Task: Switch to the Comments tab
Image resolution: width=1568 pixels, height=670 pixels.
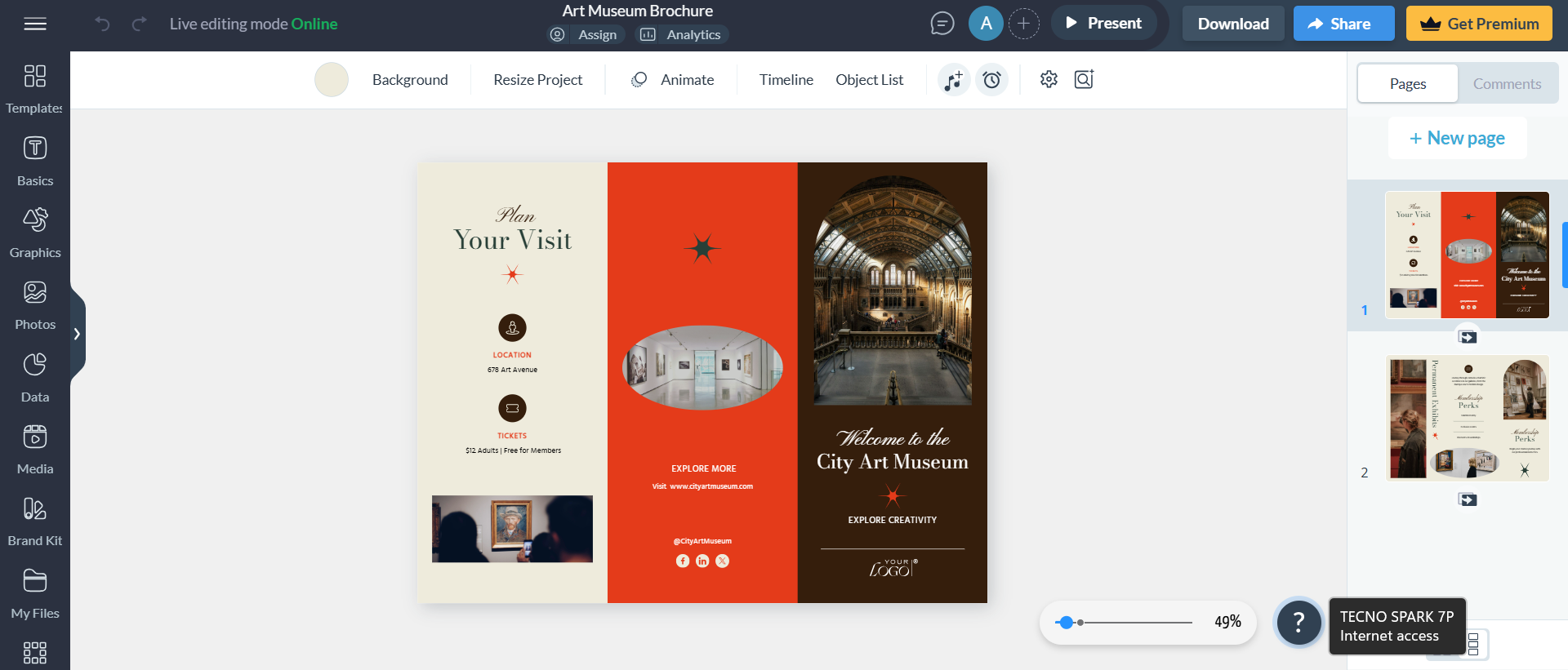Action: (x=1507, y=83)
